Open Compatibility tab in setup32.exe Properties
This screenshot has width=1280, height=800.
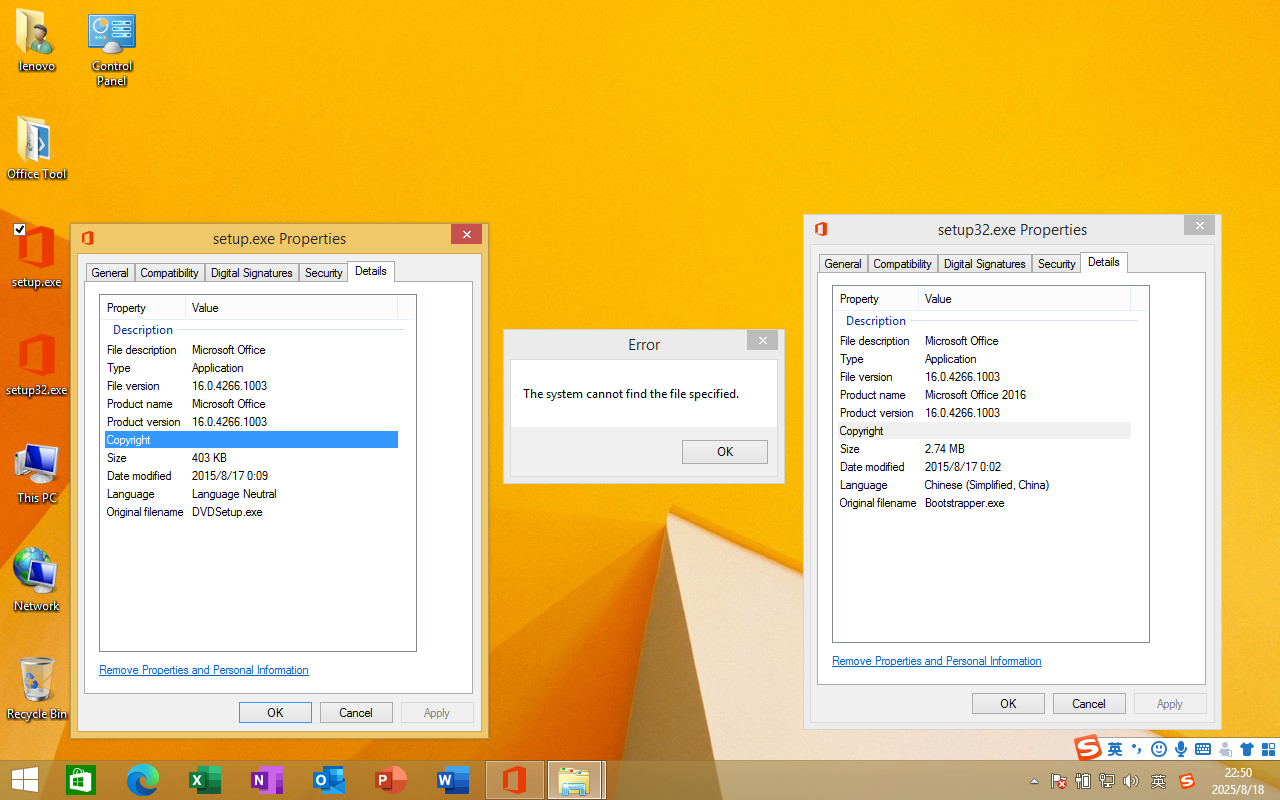[x=902, y=264]
